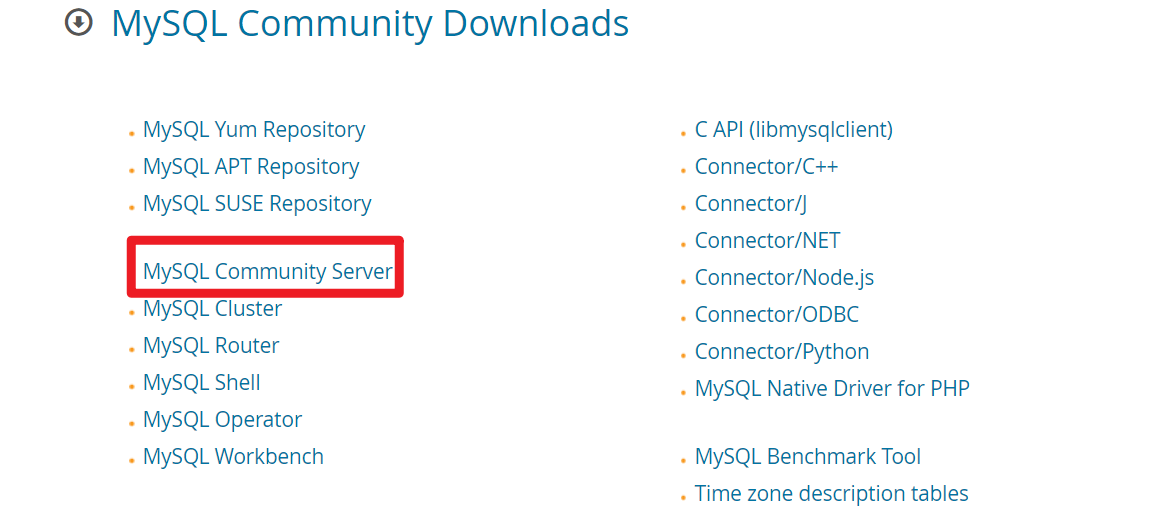Open MySQL Shell link
1169x512 pixels.
point(202,383)
